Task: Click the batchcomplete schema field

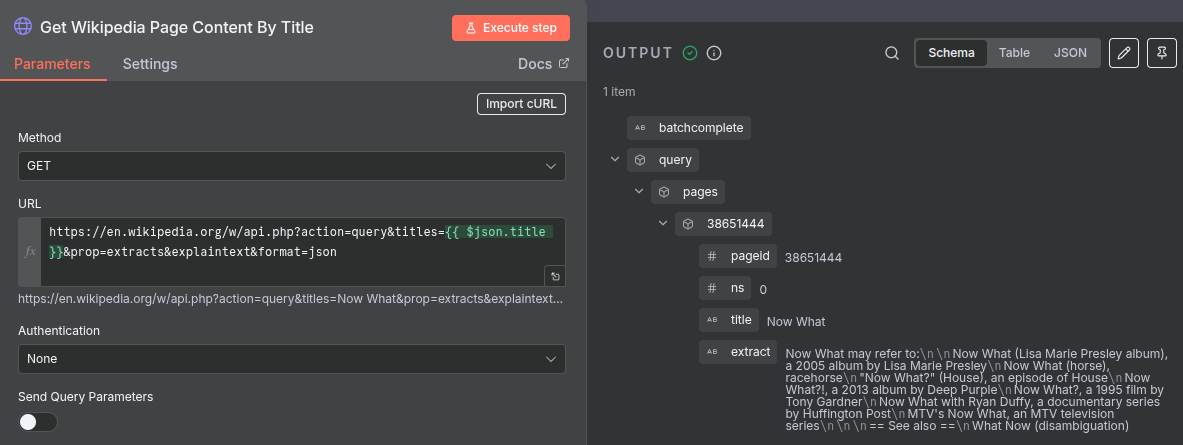Action: [689, 127]
